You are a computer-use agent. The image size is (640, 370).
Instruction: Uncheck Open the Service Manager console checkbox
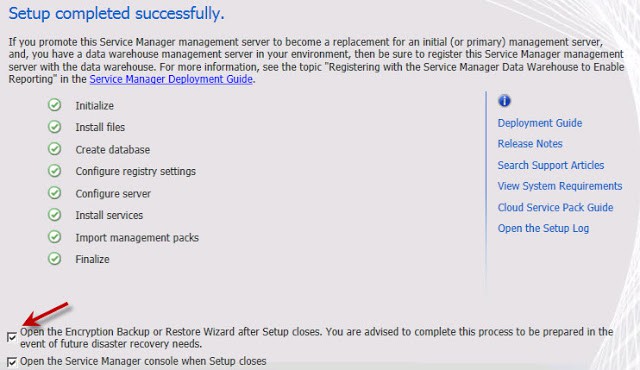pyautogui.click(x=12, y=362)
